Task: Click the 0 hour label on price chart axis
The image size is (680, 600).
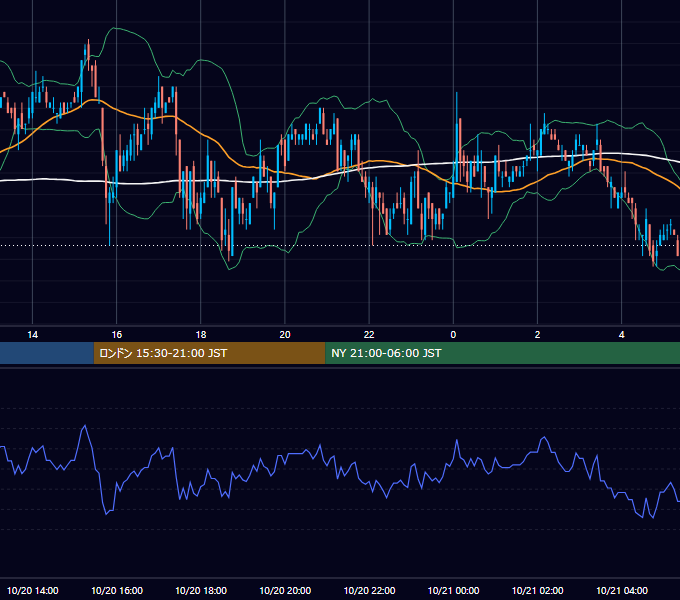Action: pyautogui.click(x=453, y=335)
